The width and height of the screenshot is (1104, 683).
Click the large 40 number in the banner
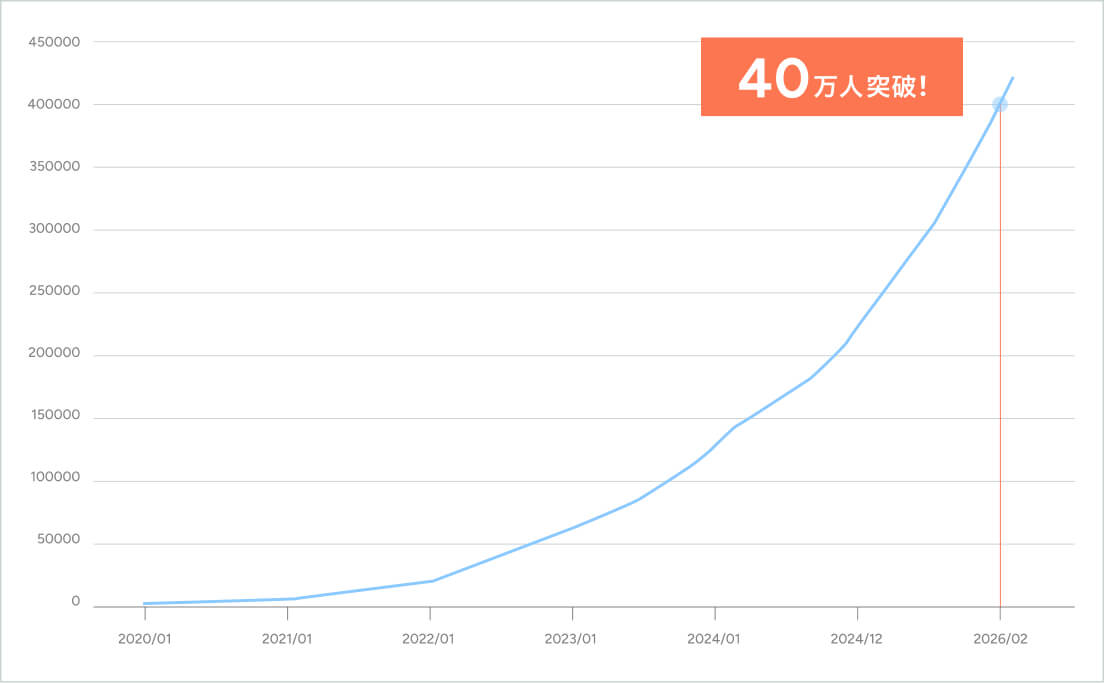774,77
